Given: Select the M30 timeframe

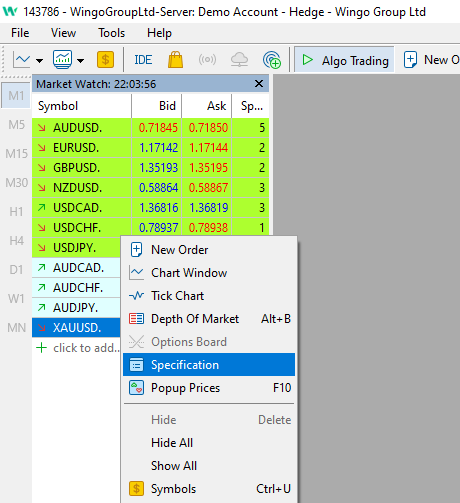Looking at the screenshot, I should point(17,183).
